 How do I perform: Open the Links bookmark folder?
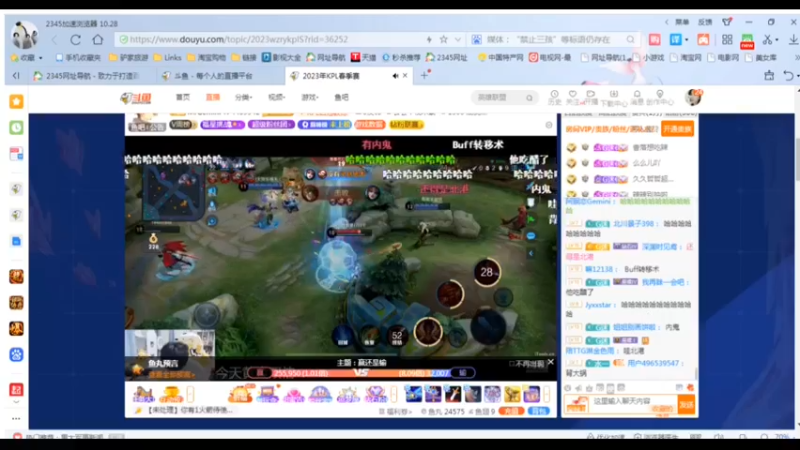click(x=168, y=58)
